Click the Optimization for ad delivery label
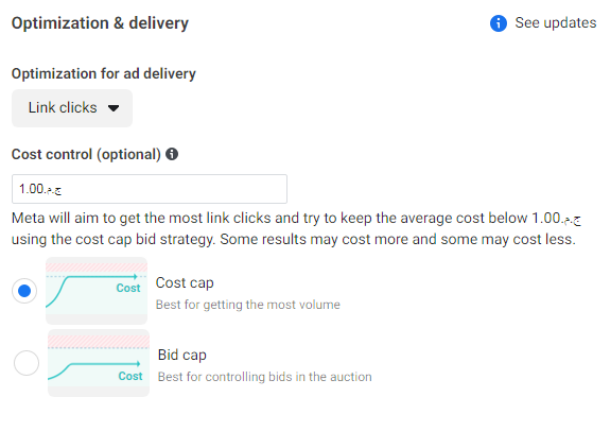Image resolution: width=614 pixels, height=429 pixels. point(103,73)
